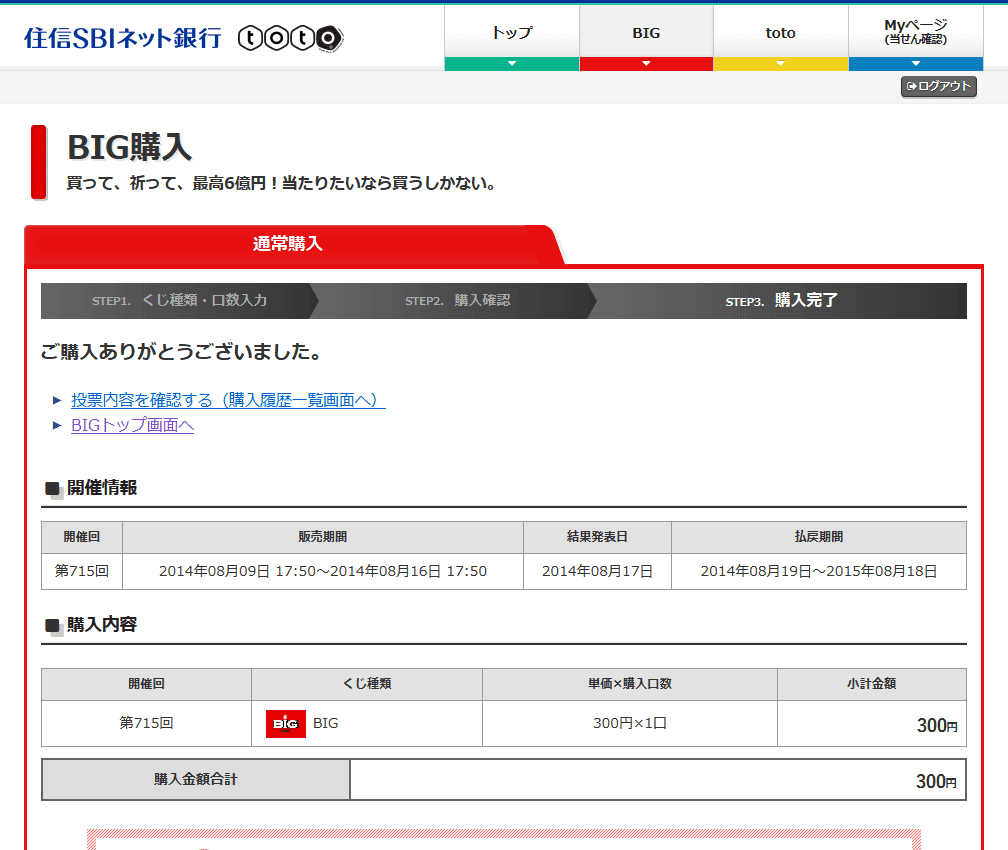This screenshot has width=1008, height=850.
Task: Click ご購入ありがとうございました message
Action: coord(181,352)
